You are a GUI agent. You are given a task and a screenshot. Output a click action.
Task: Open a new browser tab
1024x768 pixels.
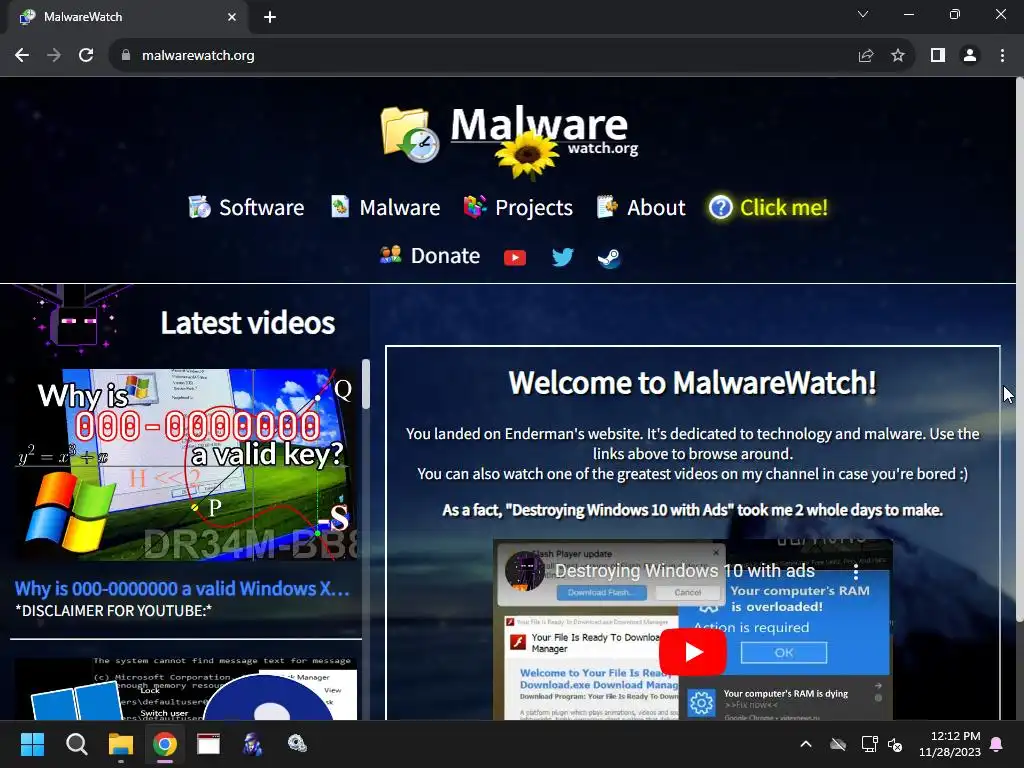click(x=270, y=17)
